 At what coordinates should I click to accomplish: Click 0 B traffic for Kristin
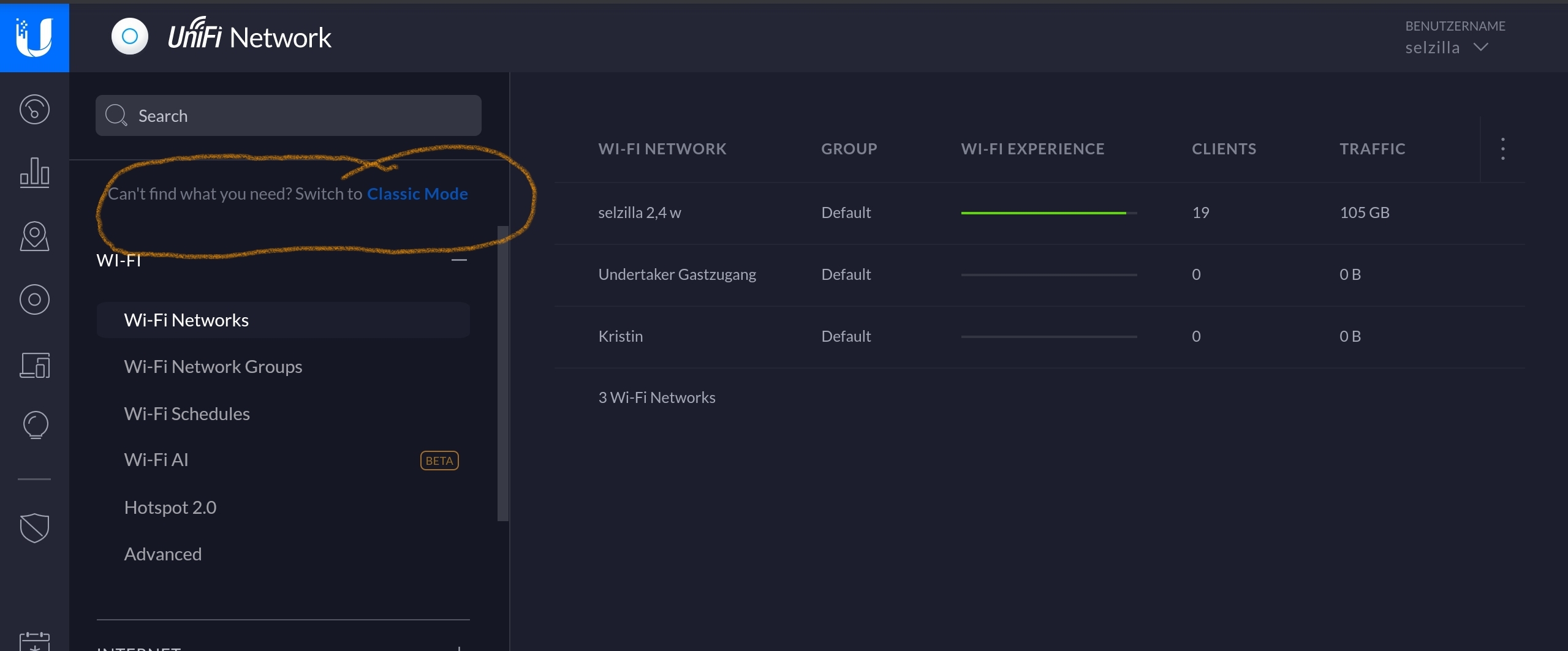[x=1350, y=336]
